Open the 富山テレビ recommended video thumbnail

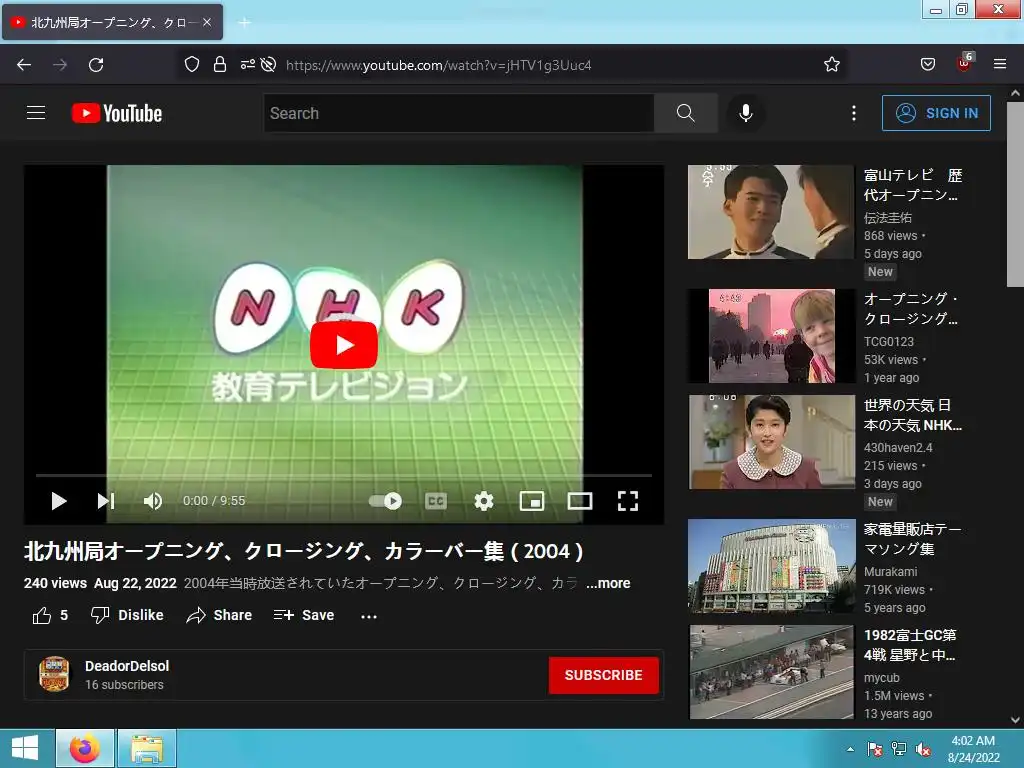771,212
